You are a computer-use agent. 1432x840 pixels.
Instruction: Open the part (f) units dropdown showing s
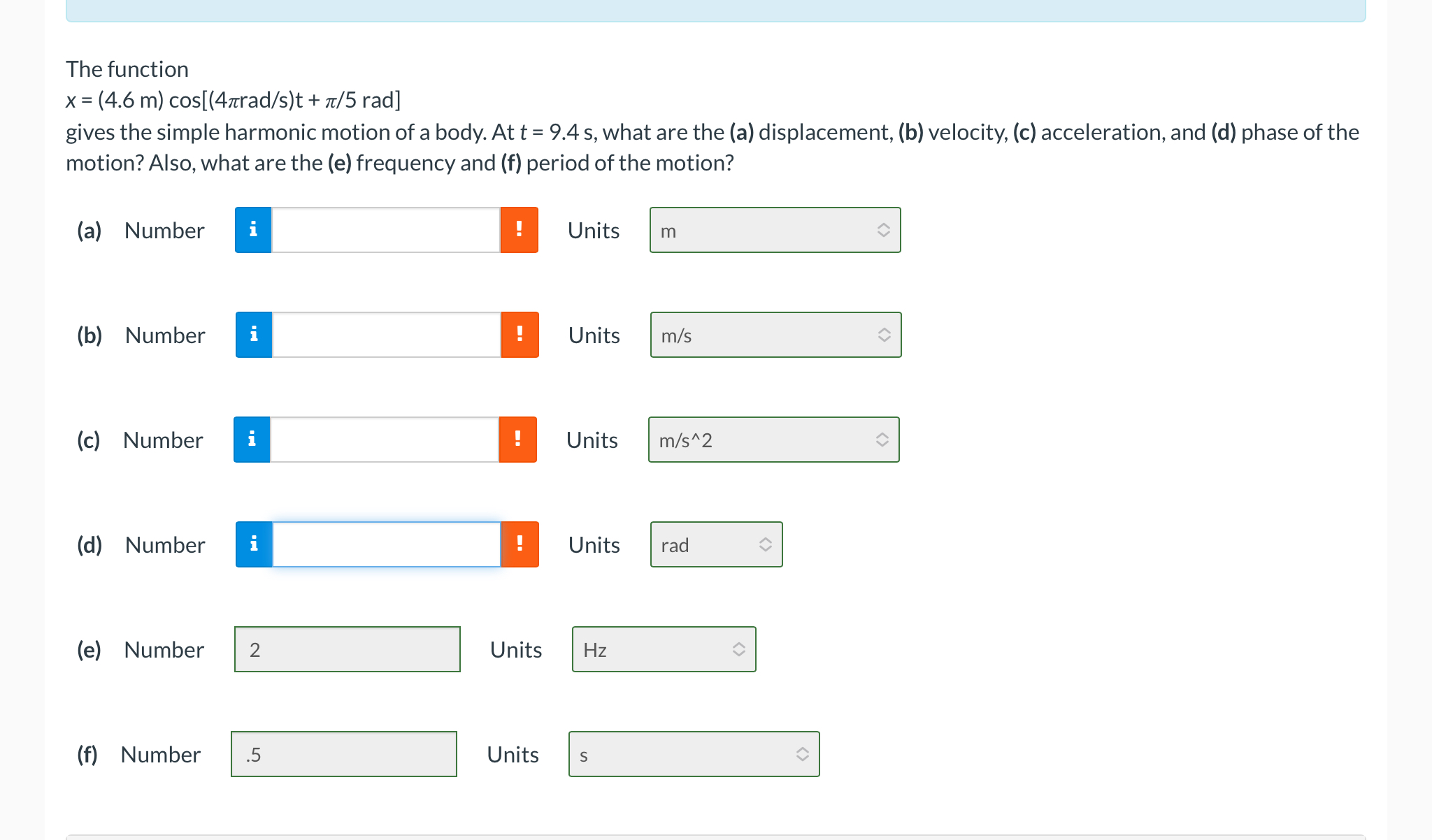point(694,754)
